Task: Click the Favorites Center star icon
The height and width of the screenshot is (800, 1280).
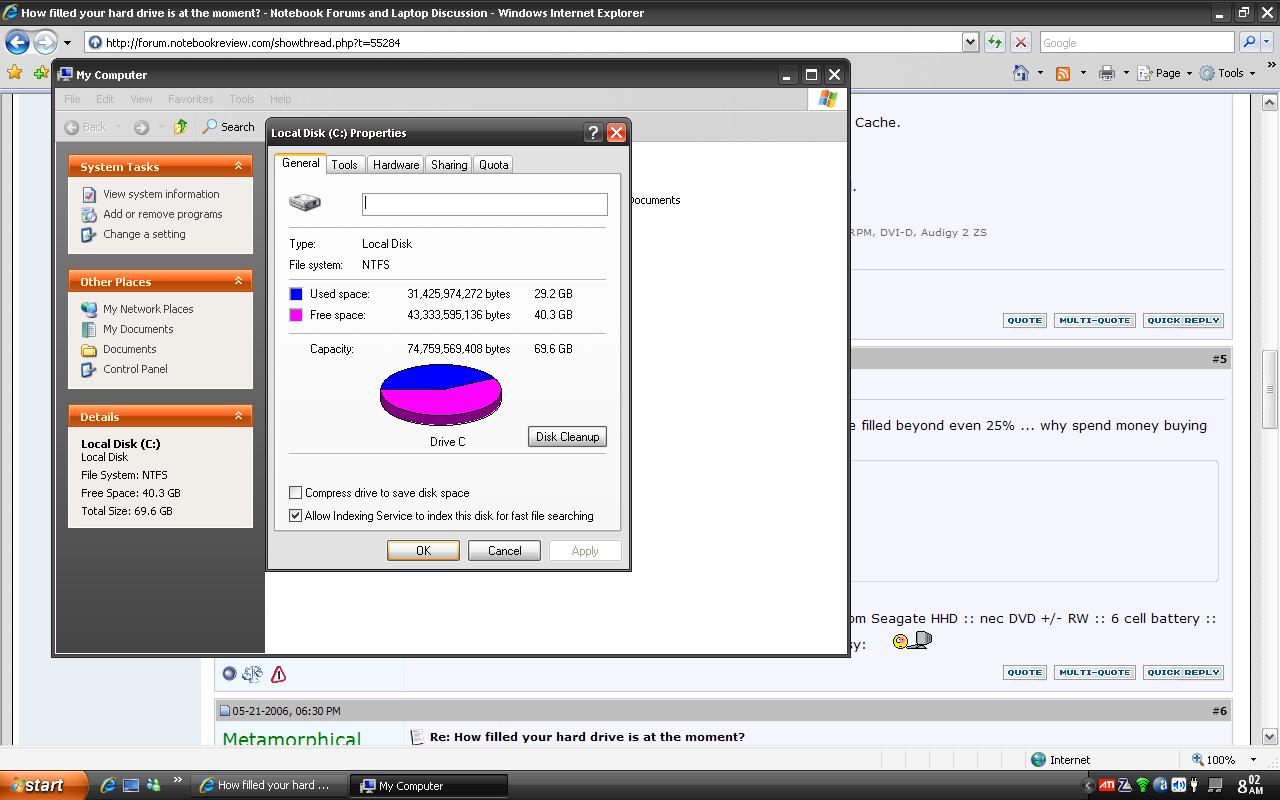Action: [x=14, y=72]
